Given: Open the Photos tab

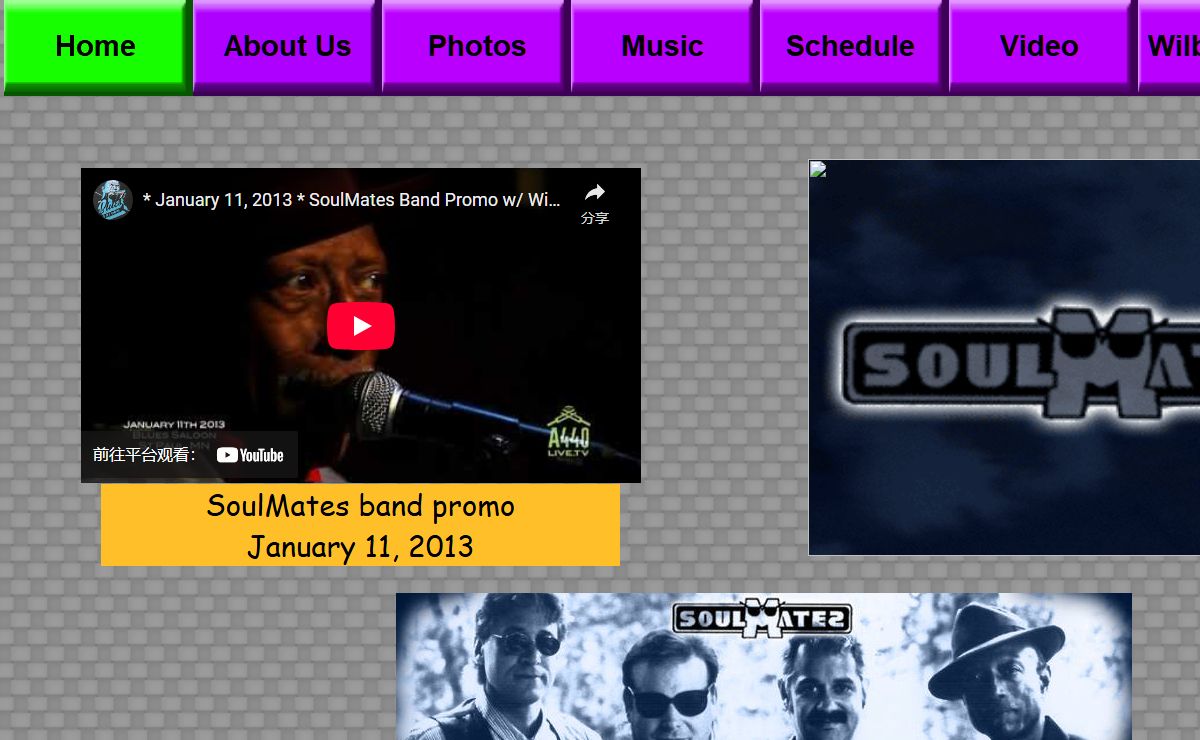Looking at the screenshot, I should 476,46.
